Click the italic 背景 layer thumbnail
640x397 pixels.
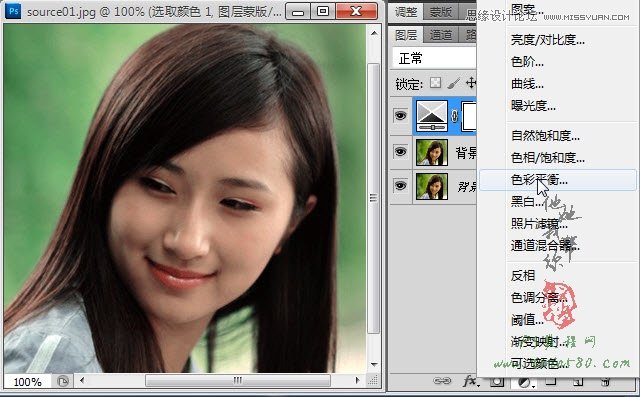[x=432, y=186]
